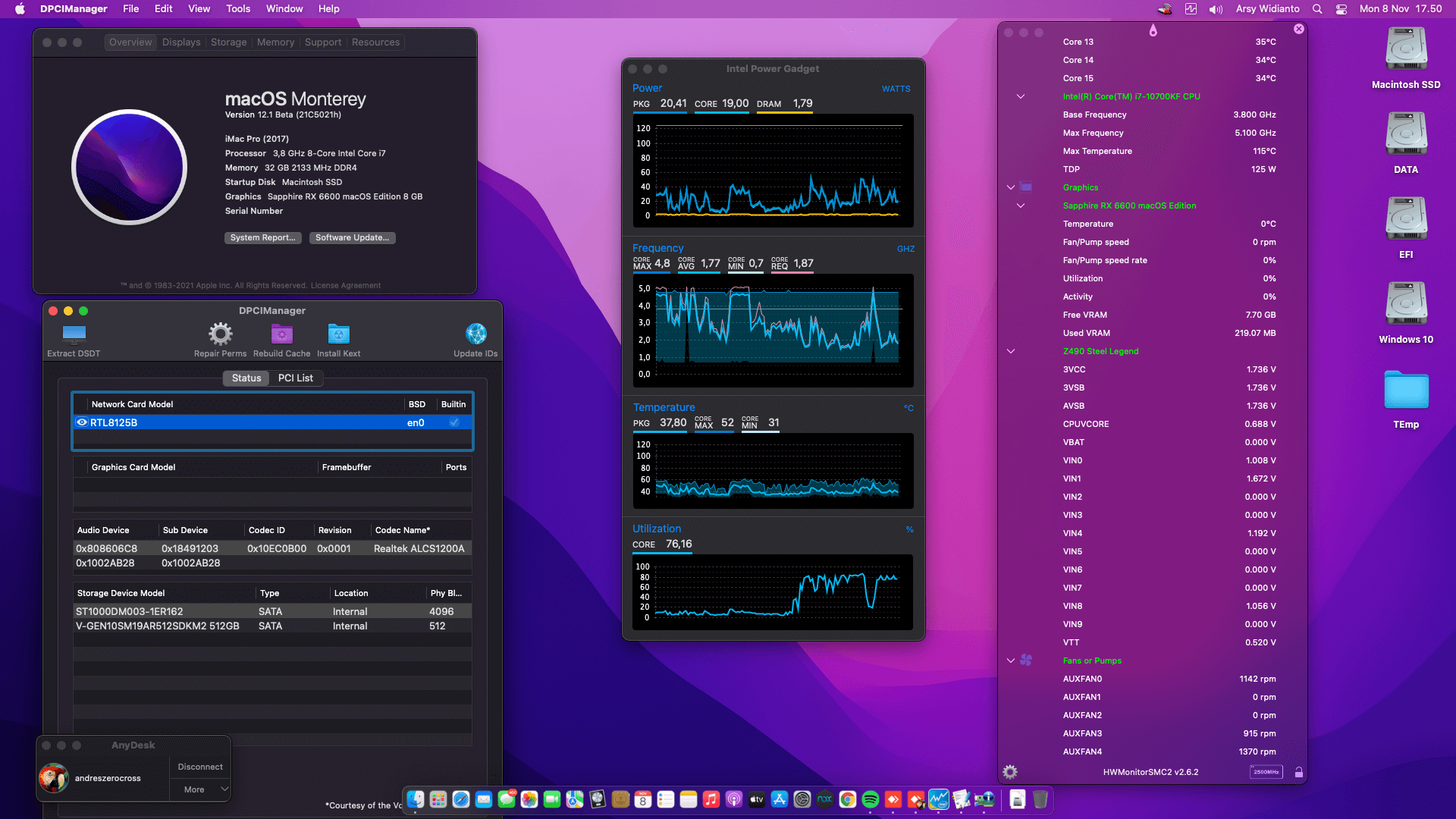
Task: Open HWMonitorSMC2 settings gear
Action: coord(1010,772)
